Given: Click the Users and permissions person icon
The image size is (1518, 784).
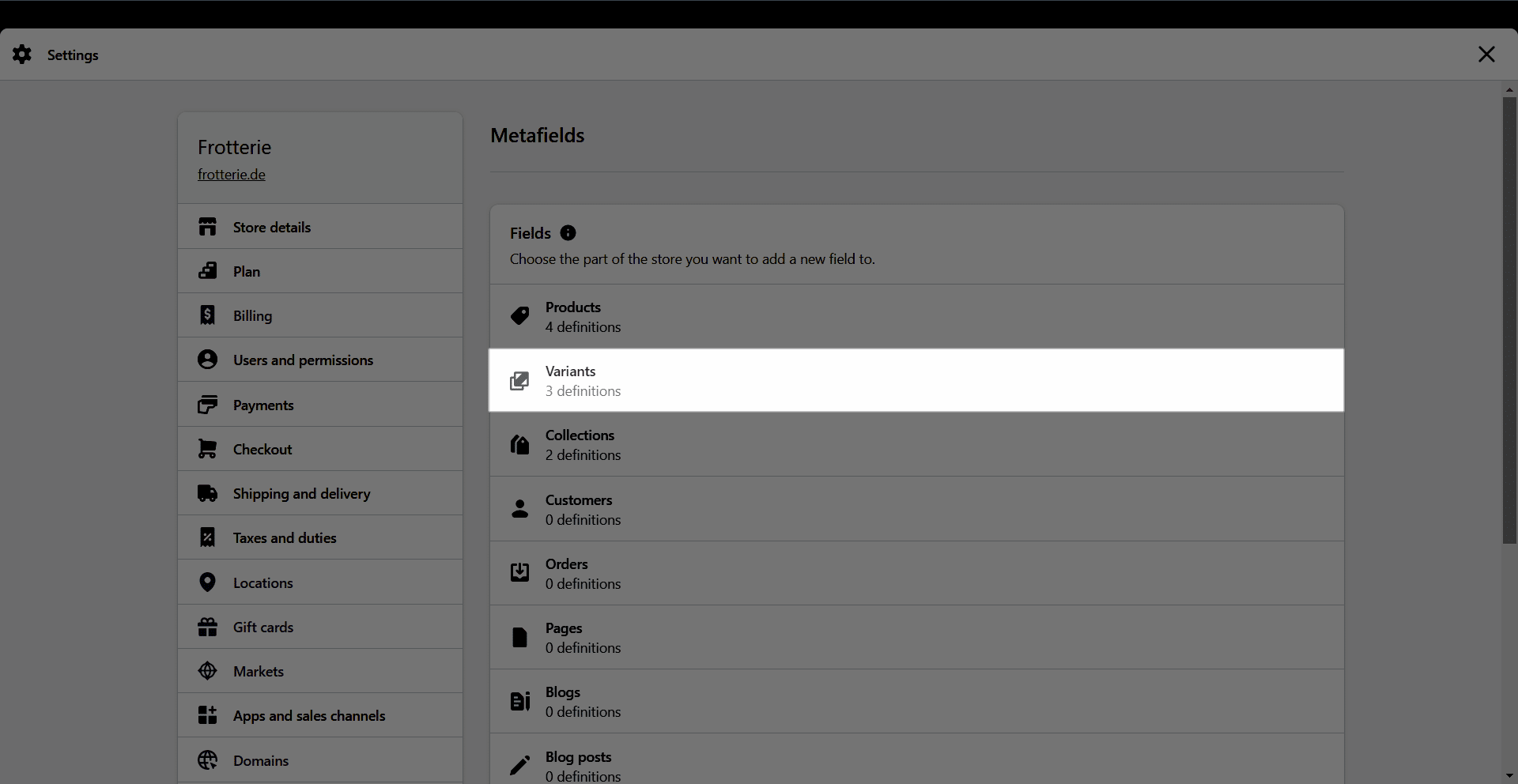Looking at the screenshot, I should [x=207, y=360].
